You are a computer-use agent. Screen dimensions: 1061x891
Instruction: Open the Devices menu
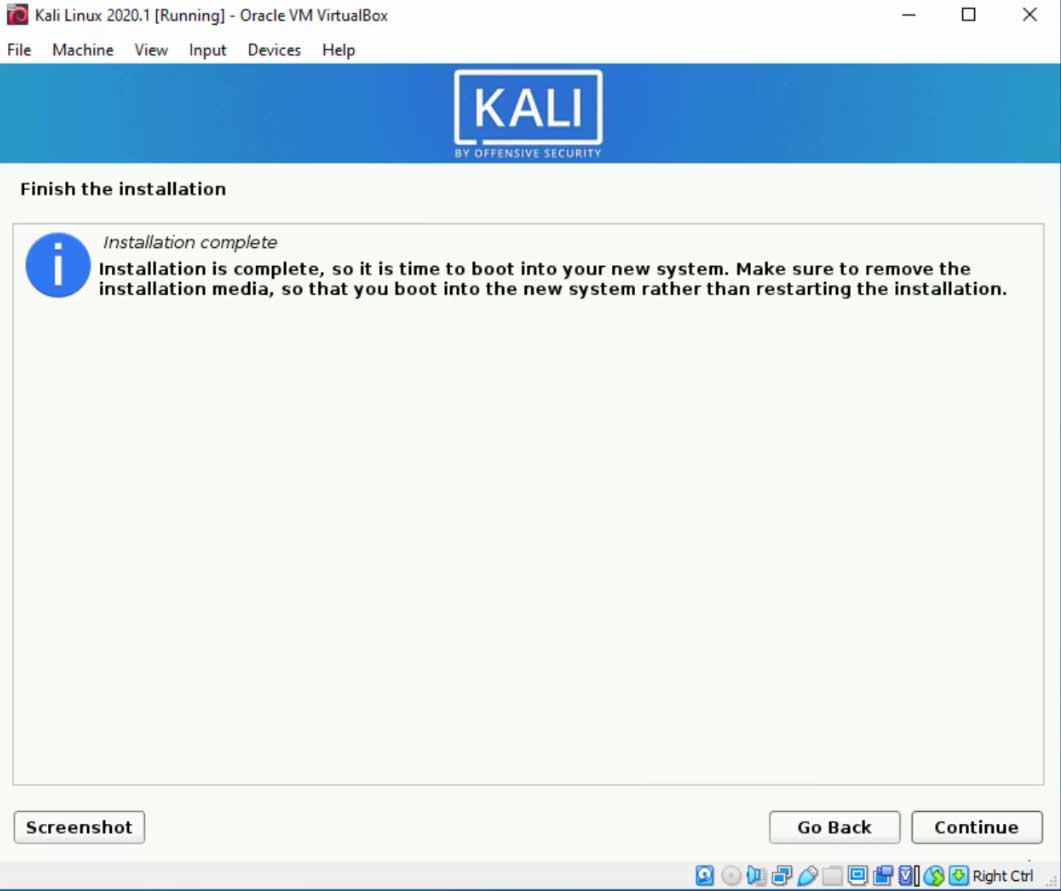click(x=274, y=50)
